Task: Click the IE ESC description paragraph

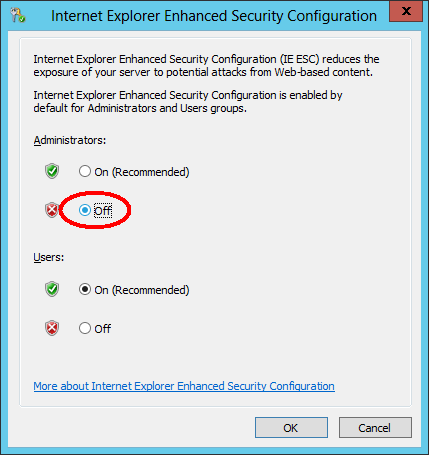Action: [x=206, y=66]
